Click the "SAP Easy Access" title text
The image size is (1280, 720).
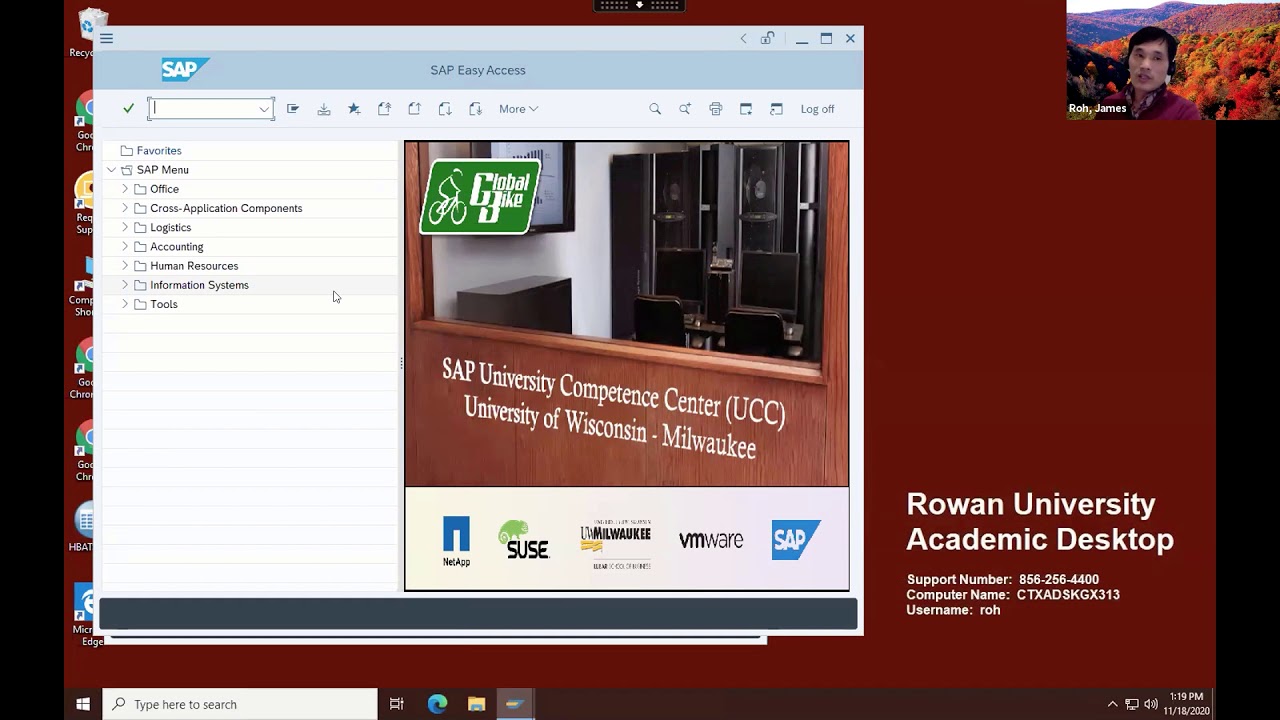click(478, 70)
